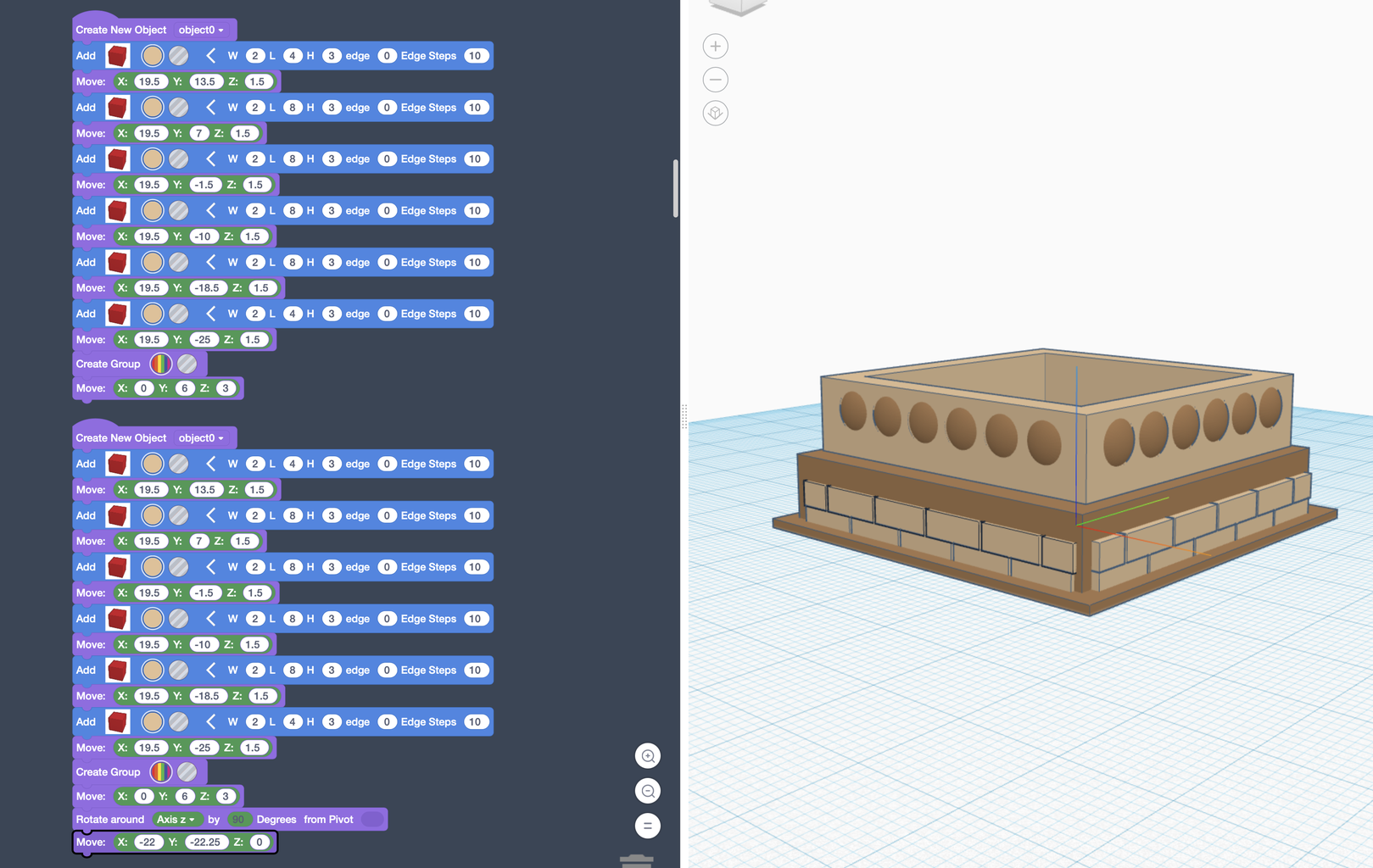1373x868 pixels.
Task: Select the red box icon in the final Add block
Action: point(117,721)
